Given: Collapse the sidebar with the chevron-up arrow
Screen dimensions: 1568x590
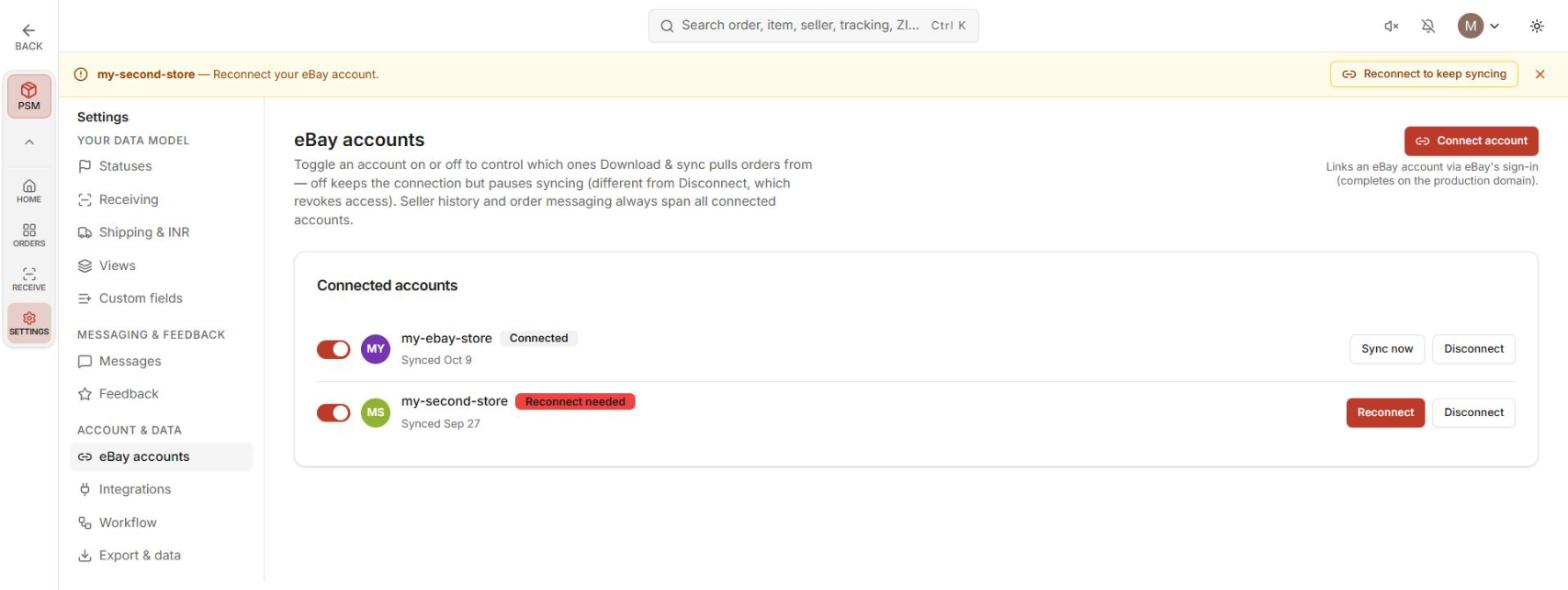Looking at the screenshot, I should pos(29,142).
